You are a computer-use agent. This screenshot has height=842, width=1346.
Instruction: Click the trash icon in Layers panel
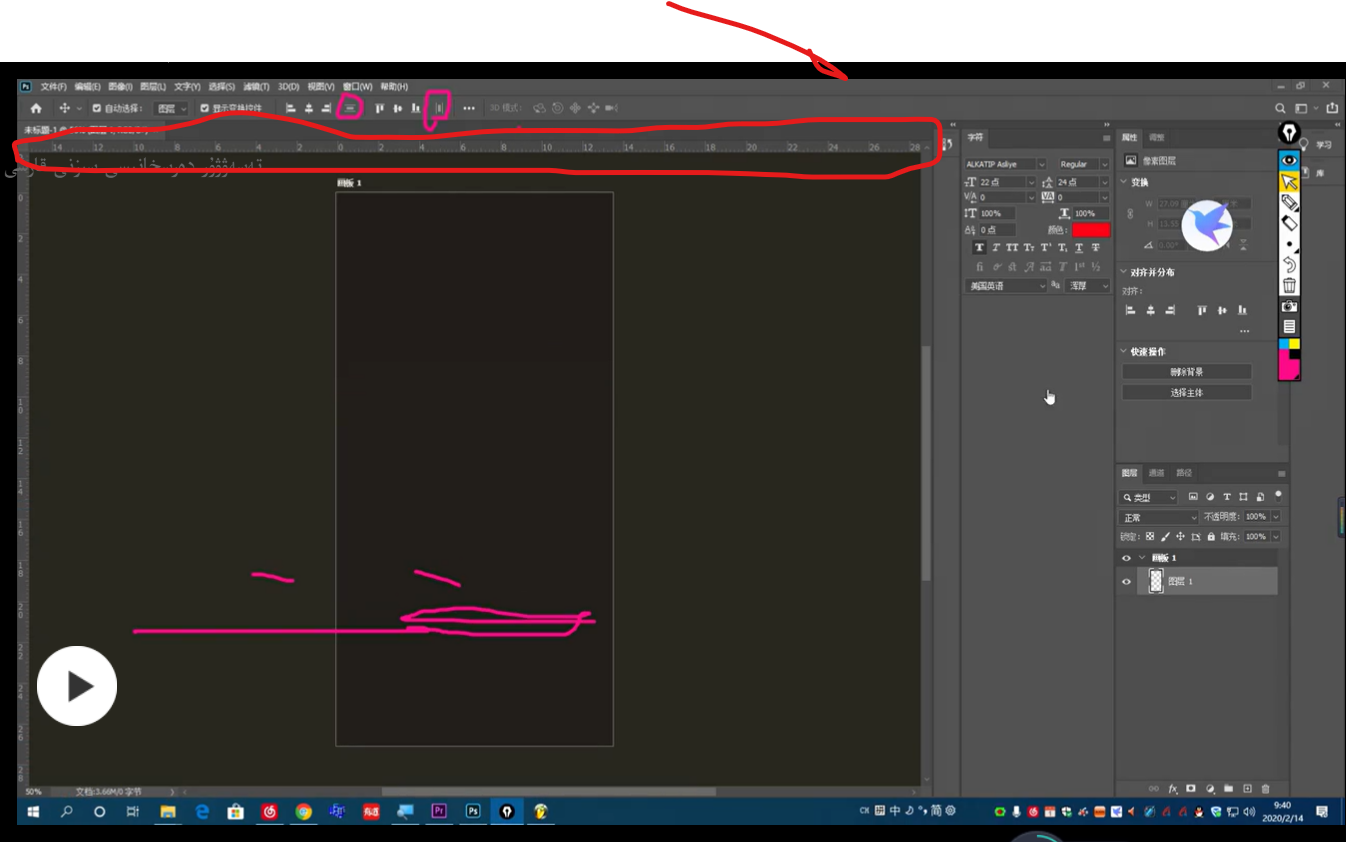click(x=1265, y=789)
